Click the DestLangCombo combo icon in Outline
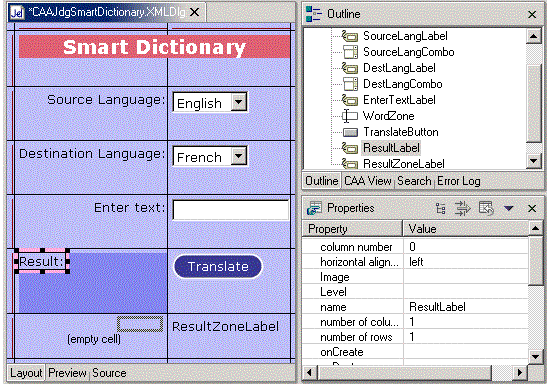 click(x=350, y=84)
